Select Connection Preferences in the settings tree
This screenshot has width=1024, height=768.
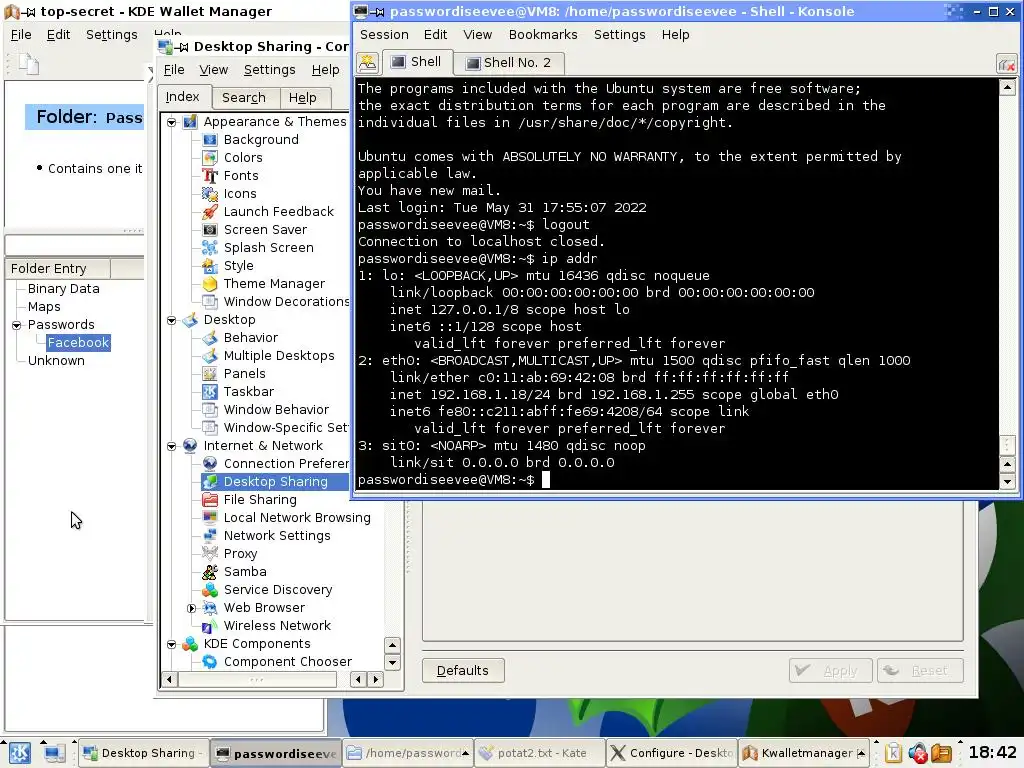click(286, 464)
